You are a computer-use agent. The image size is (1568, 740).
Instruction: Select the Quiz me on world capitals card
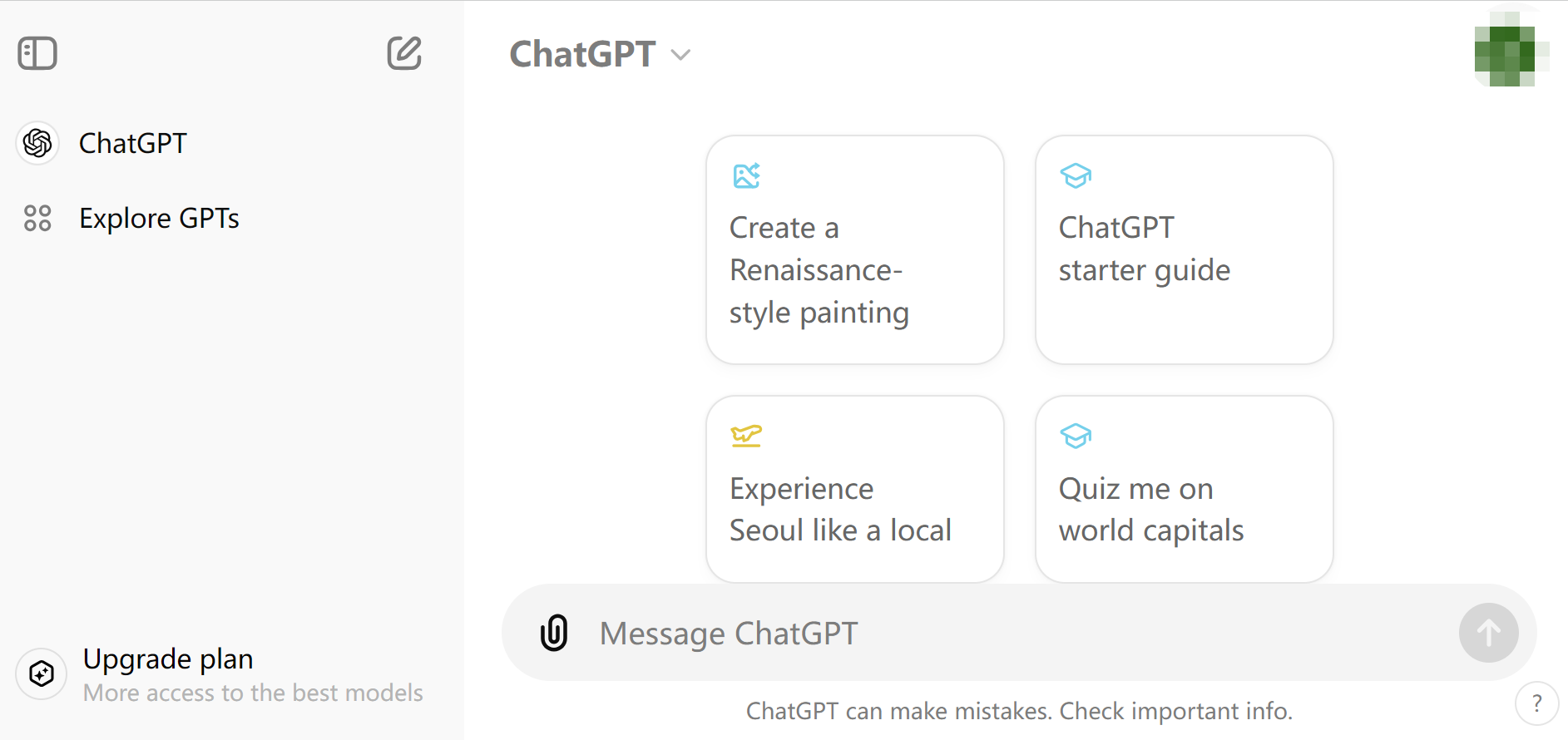(x=1185, y=489)
